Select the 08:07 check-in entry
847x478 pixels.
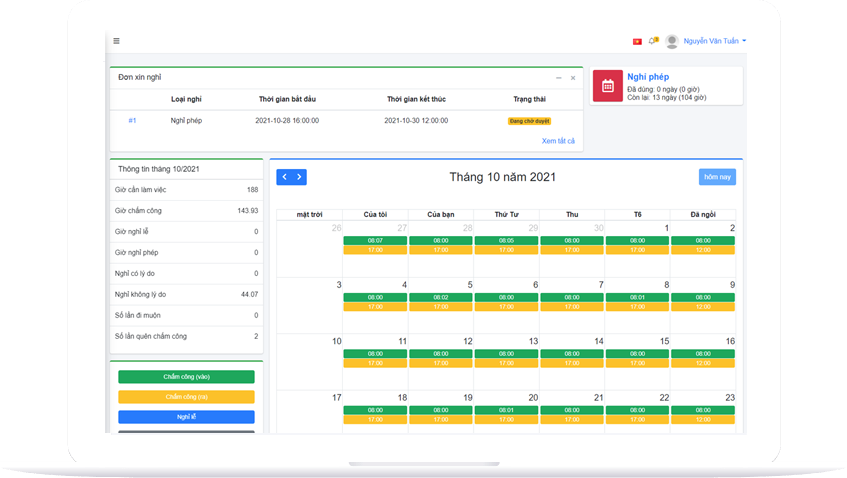(375, 241)
